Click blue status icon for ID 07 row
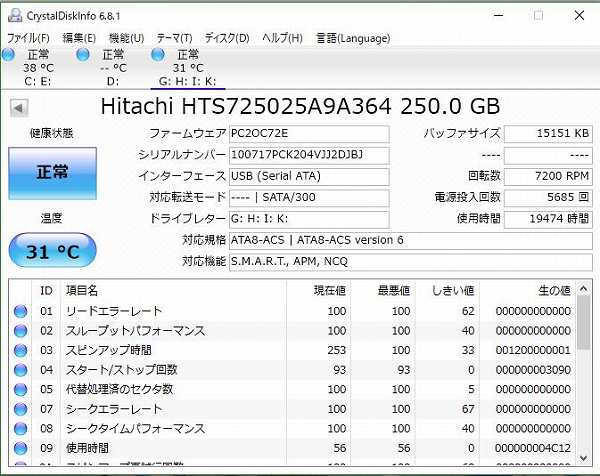Image resolution: width=600 pixels, height=476 pixels. tap(20, 409)
